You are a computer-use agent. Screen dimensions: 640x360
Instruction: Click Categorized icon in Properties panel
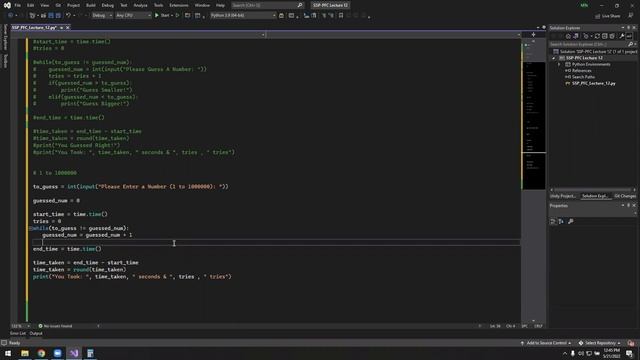[x=553, y=221]
